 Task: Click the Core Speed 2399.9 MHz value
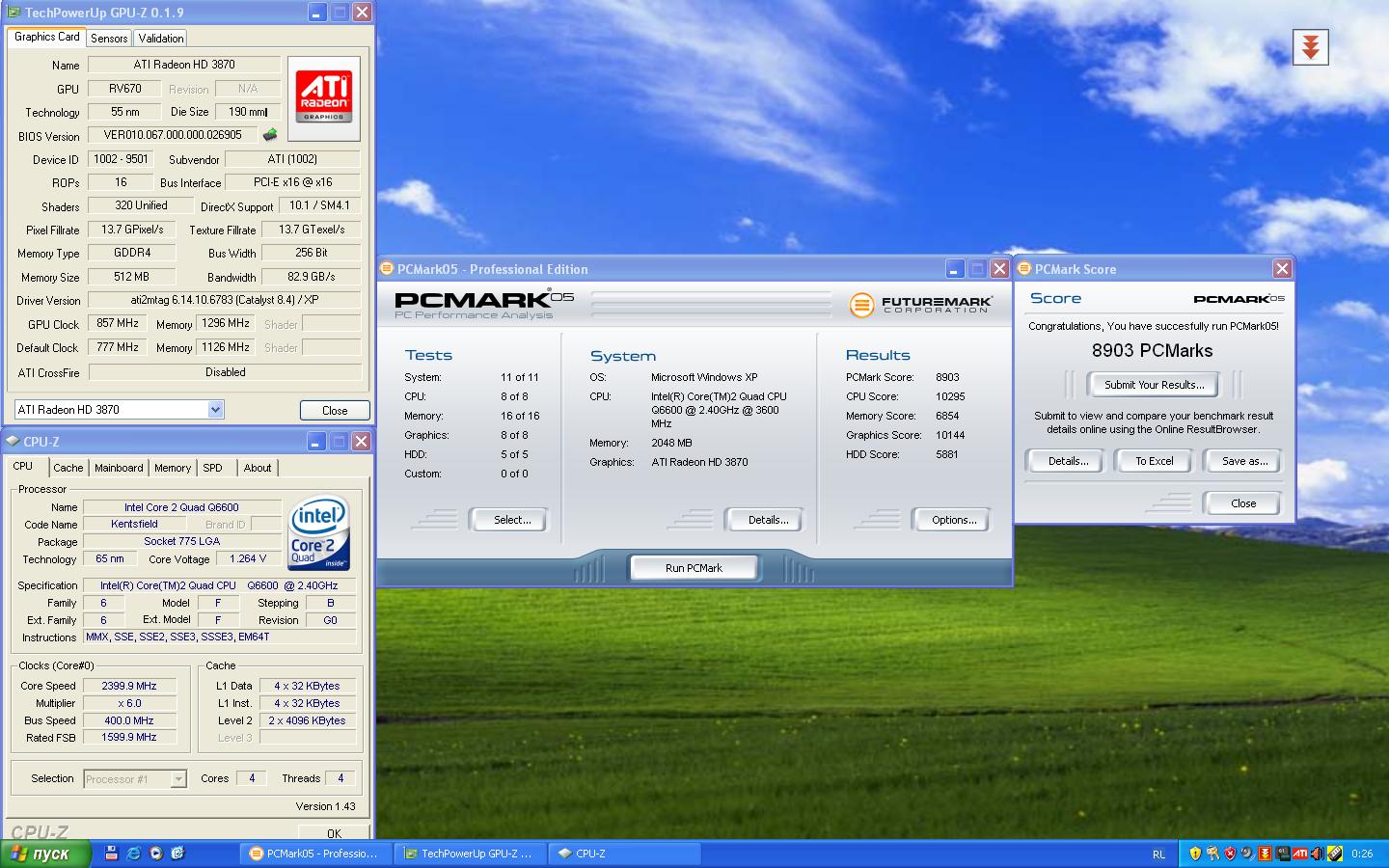[129, 686]
